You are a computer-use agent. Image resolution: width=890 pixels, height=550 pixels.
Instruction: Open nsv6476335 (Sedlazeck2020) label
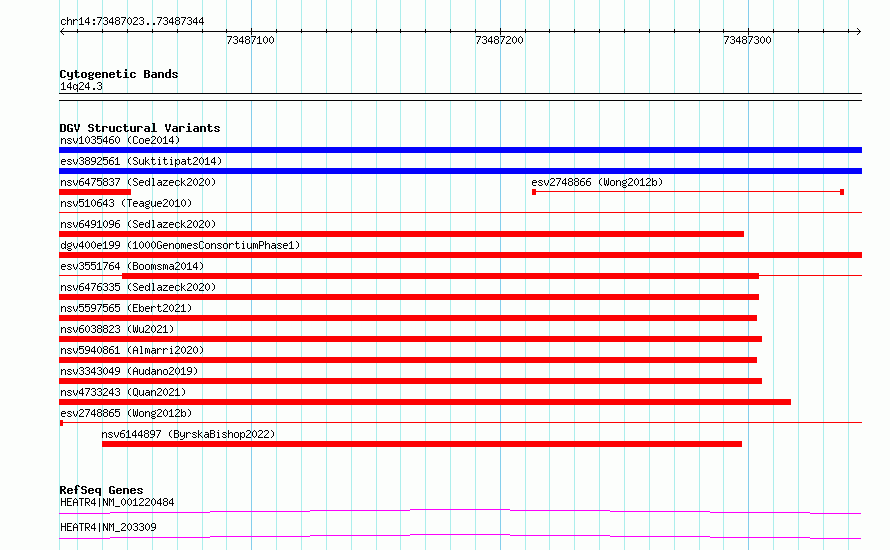[x=138, y=287]
